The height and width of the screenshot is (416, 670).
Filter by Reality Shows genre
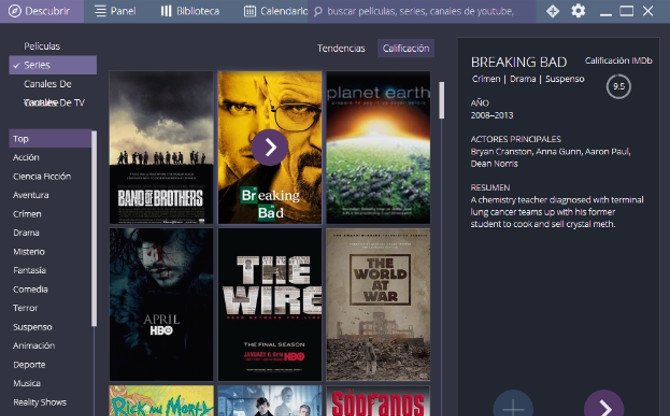[40, 402]
